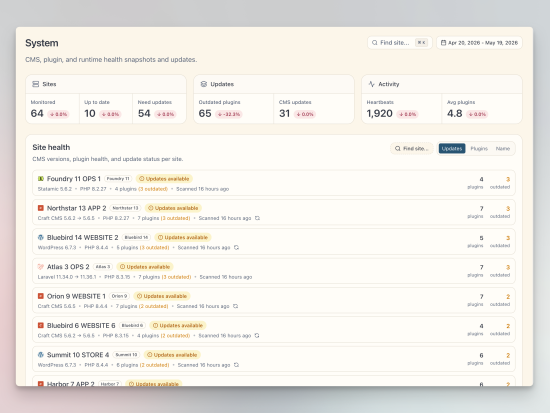Click Updates available badge on Summit 10 STORE 4
550x413 pixels.
click(x=172, y=355)
